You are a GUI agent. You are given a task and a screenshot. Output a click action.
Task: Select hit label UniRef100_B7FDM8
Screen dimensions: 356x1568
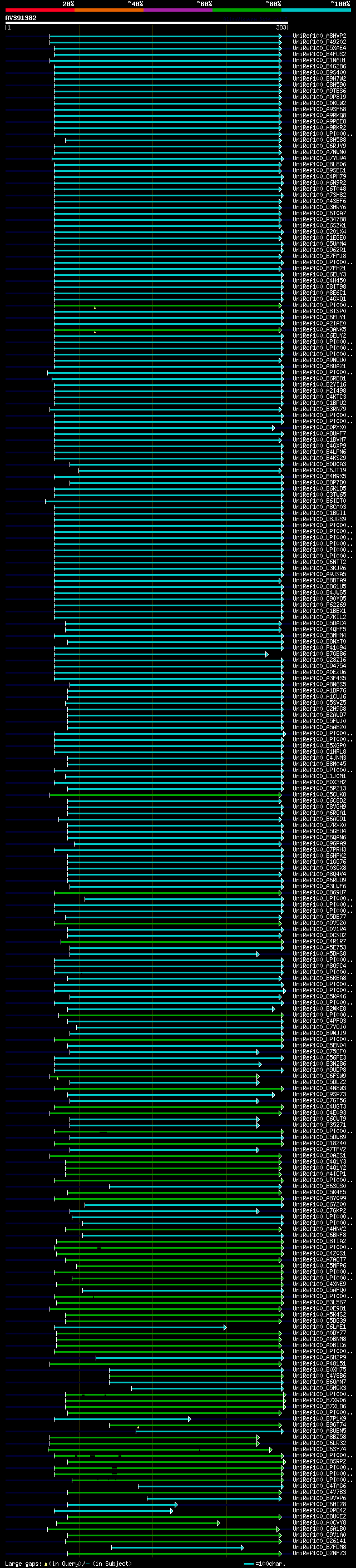(x=319, y=1547)
